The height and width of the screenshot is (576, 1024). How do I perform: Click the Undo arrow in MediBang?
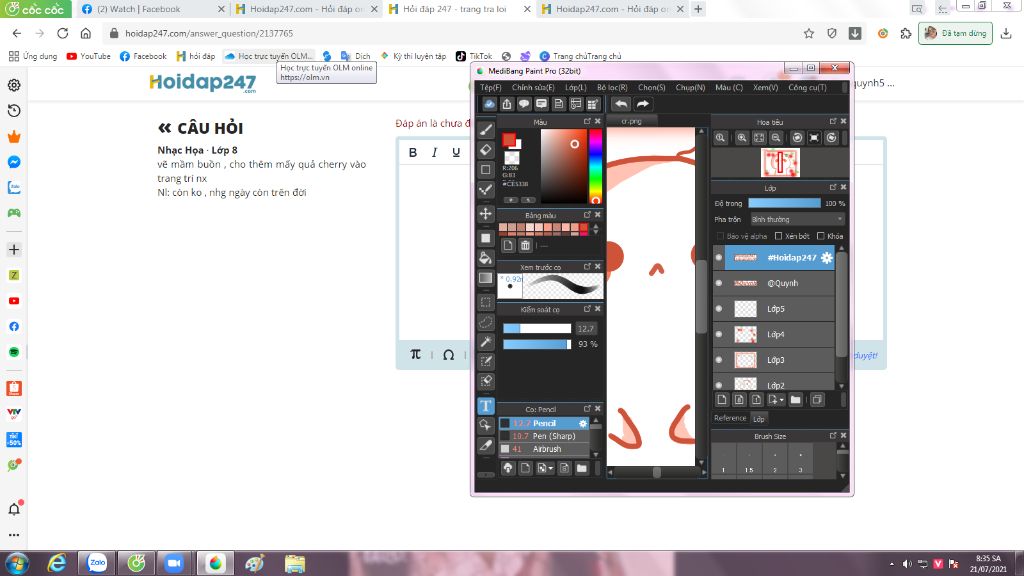621,104
